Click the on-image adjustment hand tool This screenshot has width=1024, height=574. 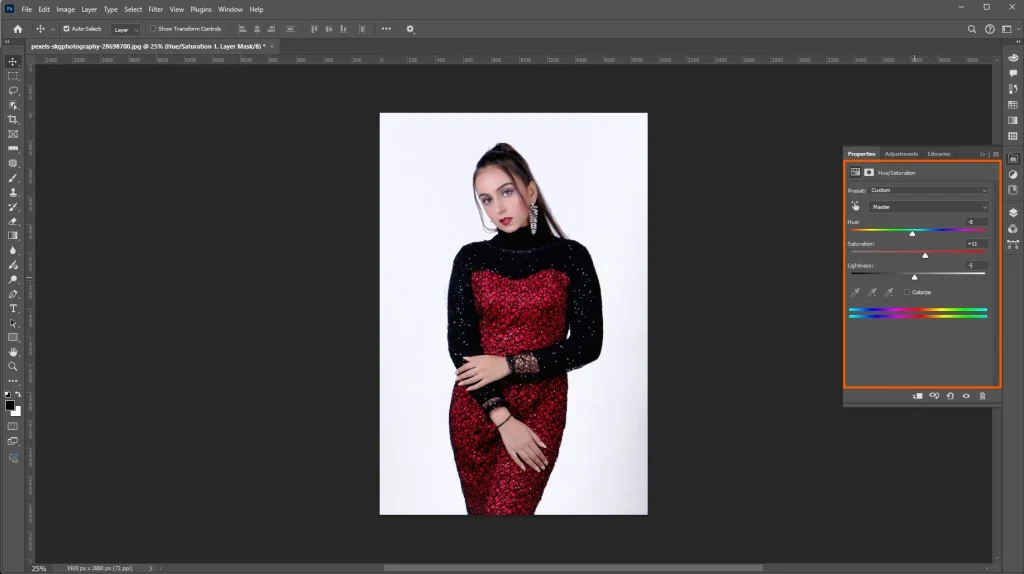tap(856, 206)
